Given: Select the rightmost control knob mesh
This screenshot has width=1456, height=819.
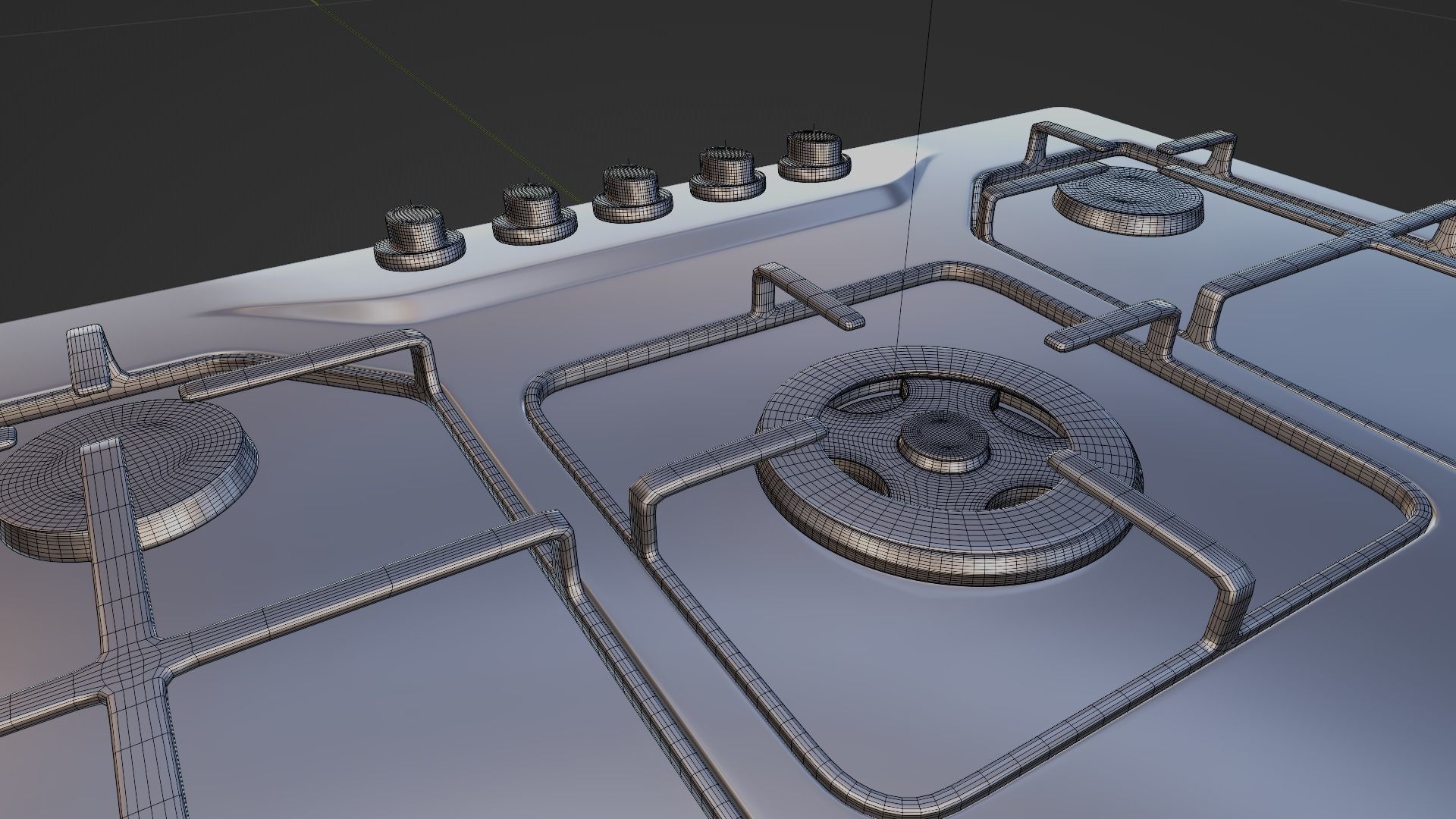Looking at the screenshot, I should click(814, 157).
